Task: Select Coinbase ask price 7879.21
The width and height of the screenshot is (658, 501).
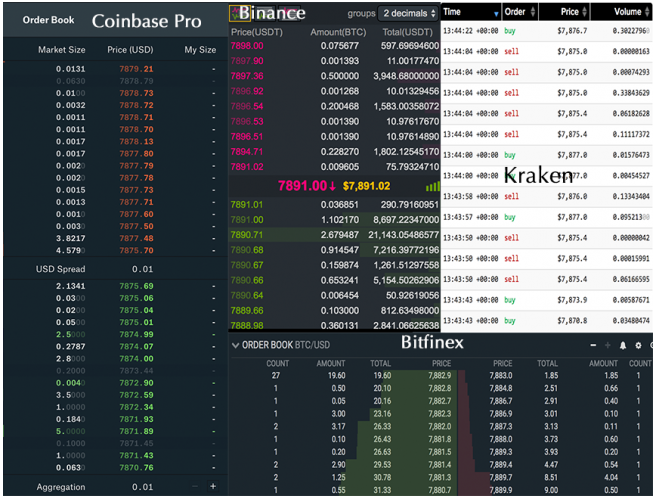Action: (x=136, y=69)
